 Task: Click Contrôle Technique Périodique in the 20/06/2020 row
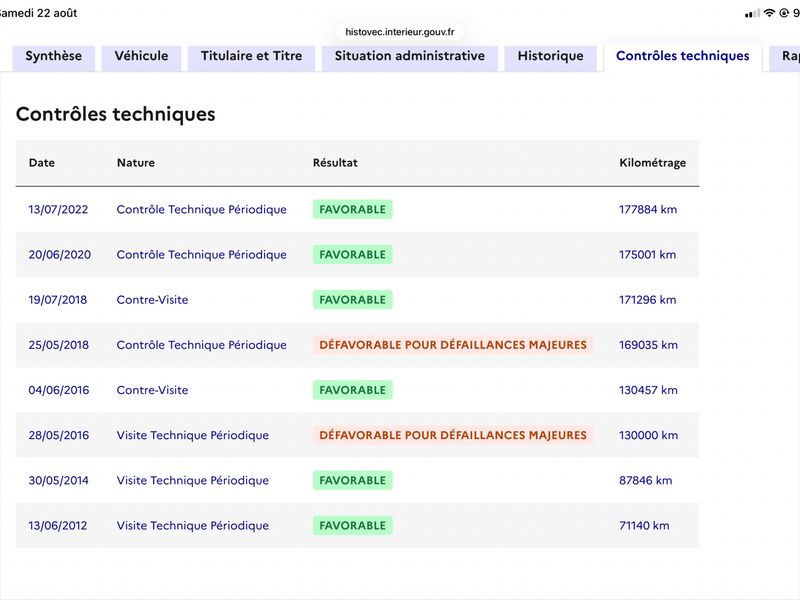coord(202,255)
